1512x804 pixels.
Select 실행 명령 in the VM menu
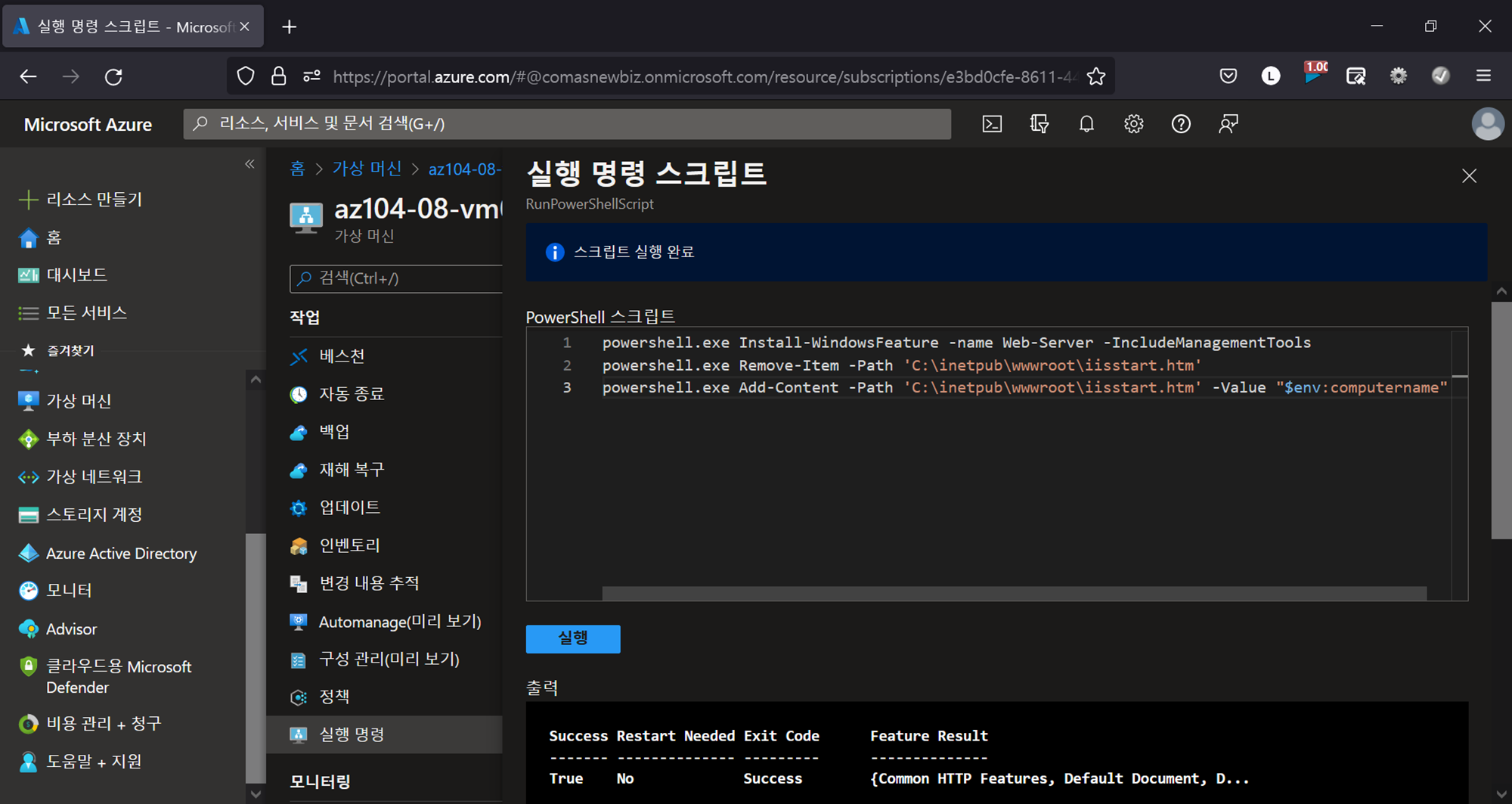coord(384,734)
